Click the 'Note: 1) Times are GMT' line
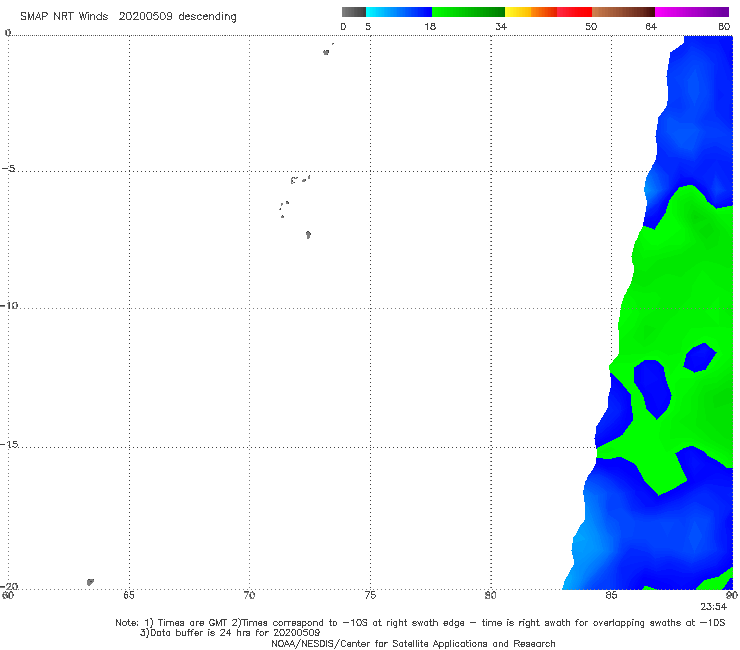 pos(420,623)
